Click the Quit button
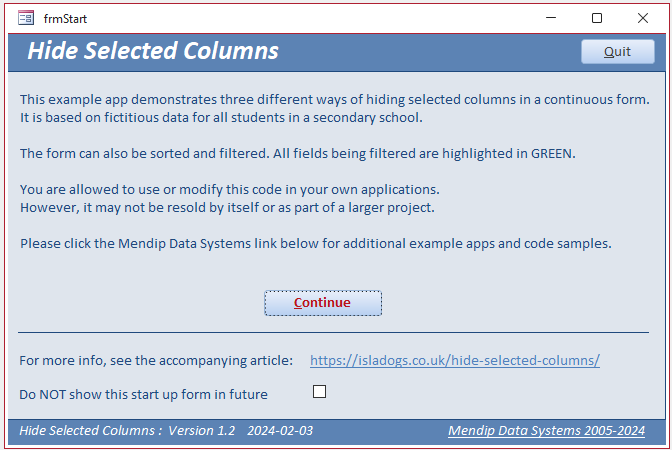The height and width of the screenshot is (450, 672). [x=618, y=51]
